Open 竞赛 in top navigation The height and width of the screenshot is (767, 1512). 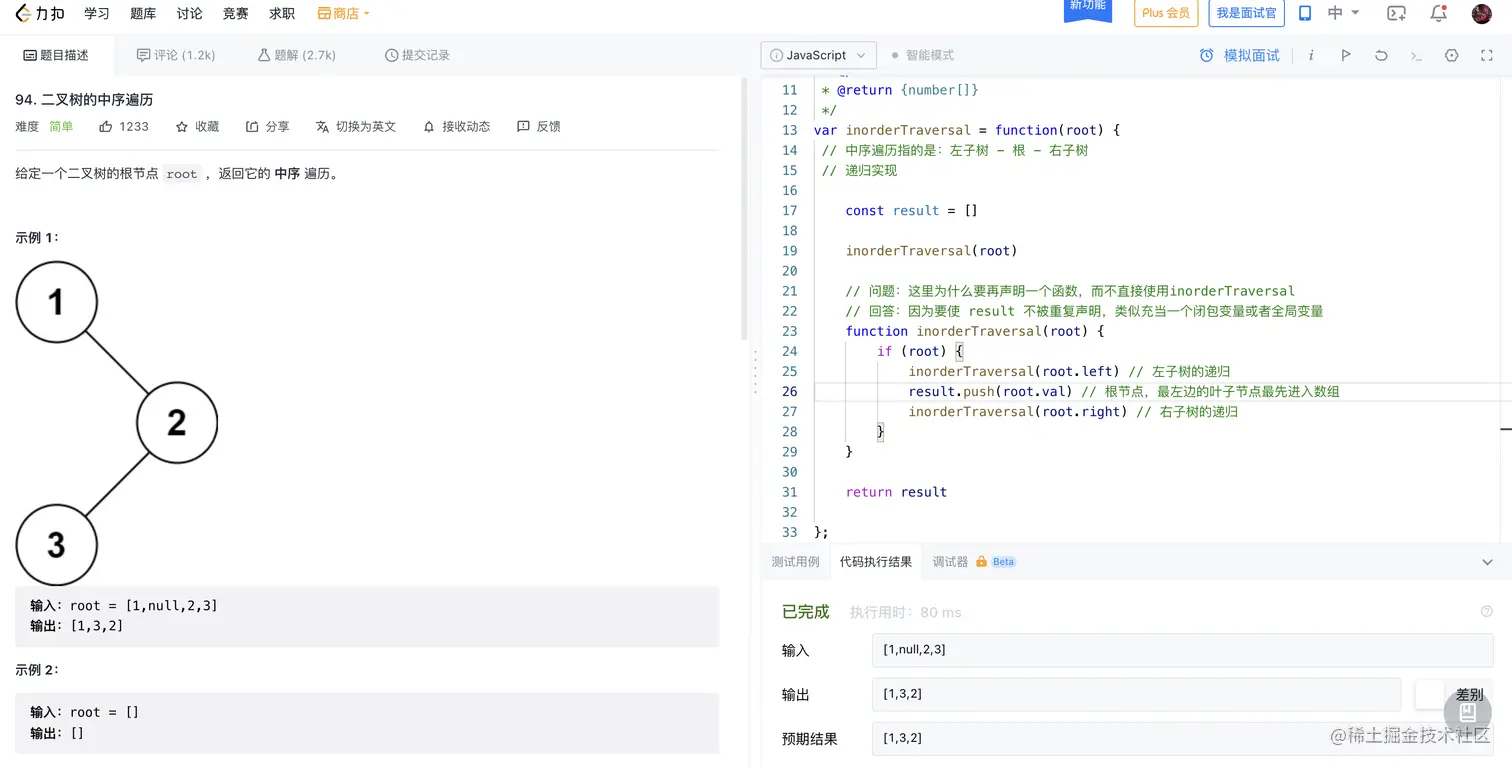(x=235, y=14)
